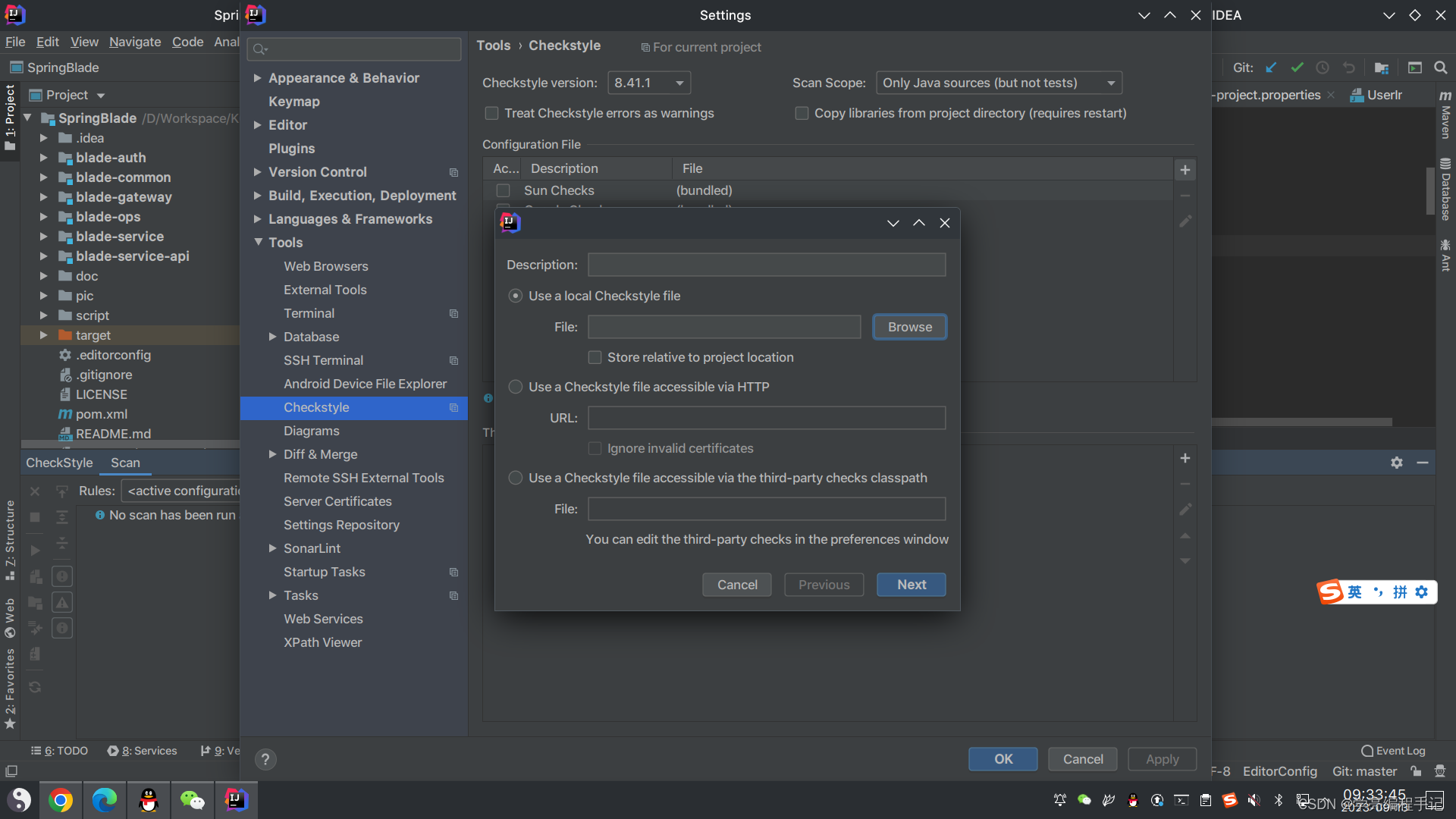Open the Code menu
The image size is (1456, 819).
pos(187,42)
